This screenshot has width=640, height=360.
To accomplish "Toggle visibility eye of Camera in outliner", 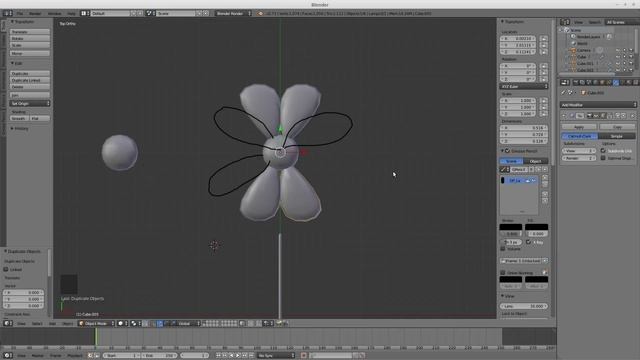I will coord(618,50).
